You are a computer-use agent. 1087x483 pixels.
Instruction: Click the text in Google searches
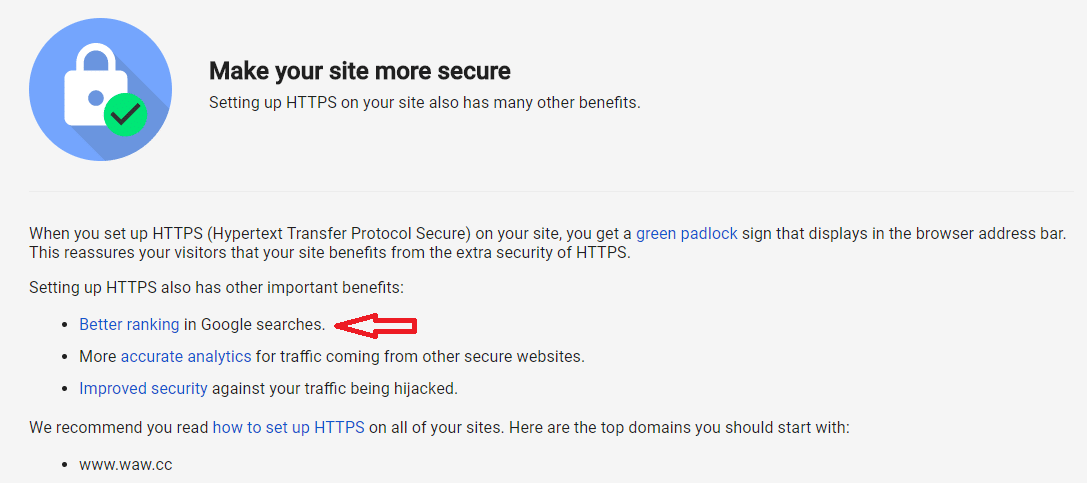(254, 324)
